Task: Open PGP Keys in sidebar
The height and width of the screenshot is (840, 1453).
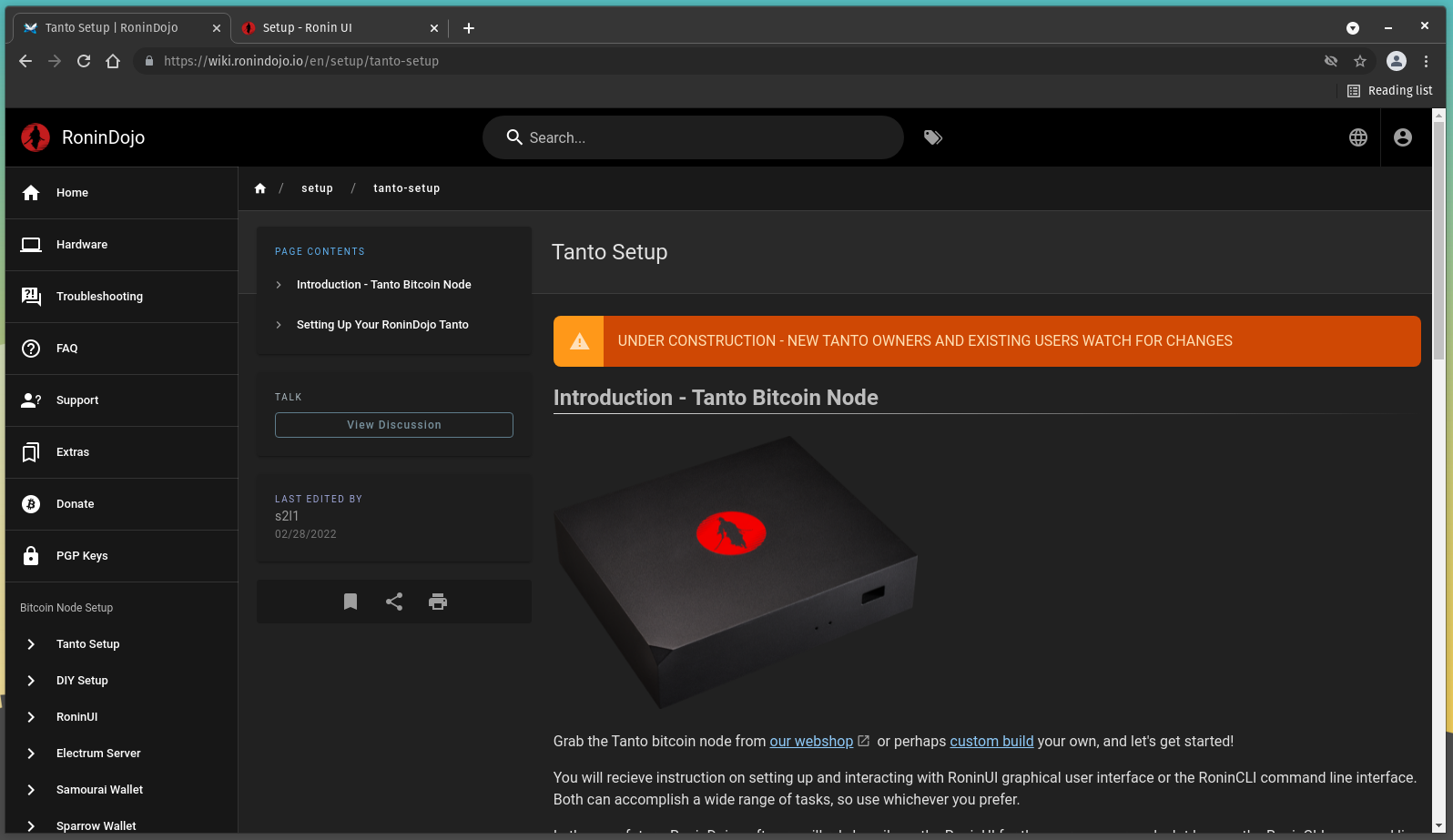Action: point(121,556)
